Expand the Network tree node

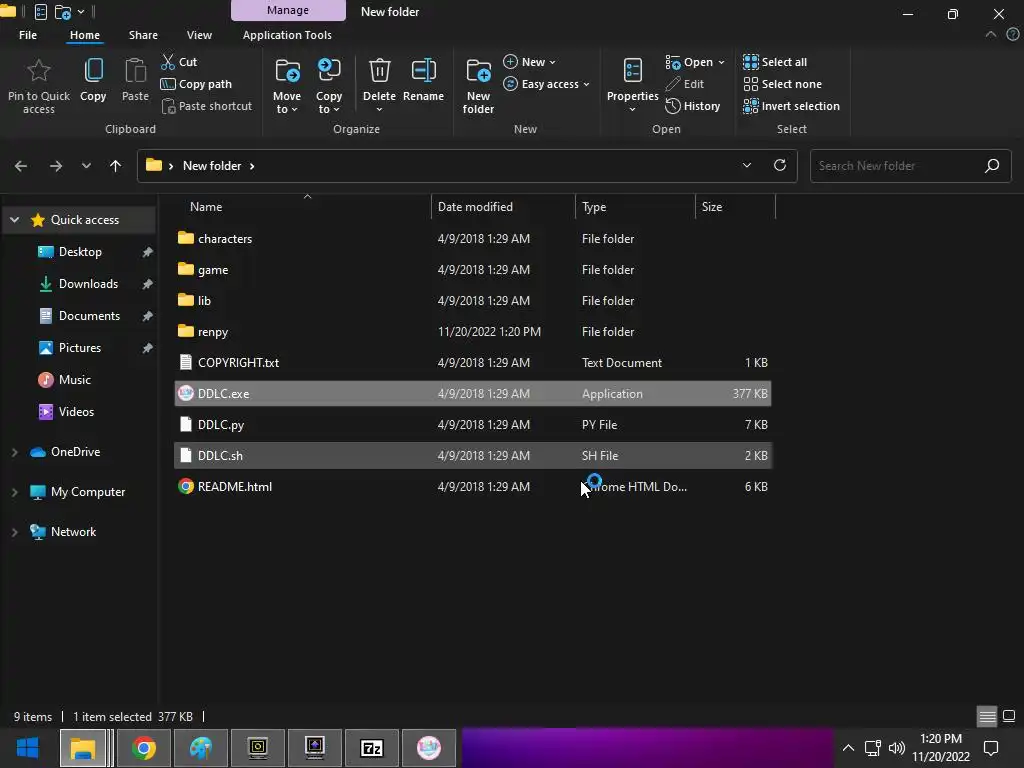tap(14, 532)
